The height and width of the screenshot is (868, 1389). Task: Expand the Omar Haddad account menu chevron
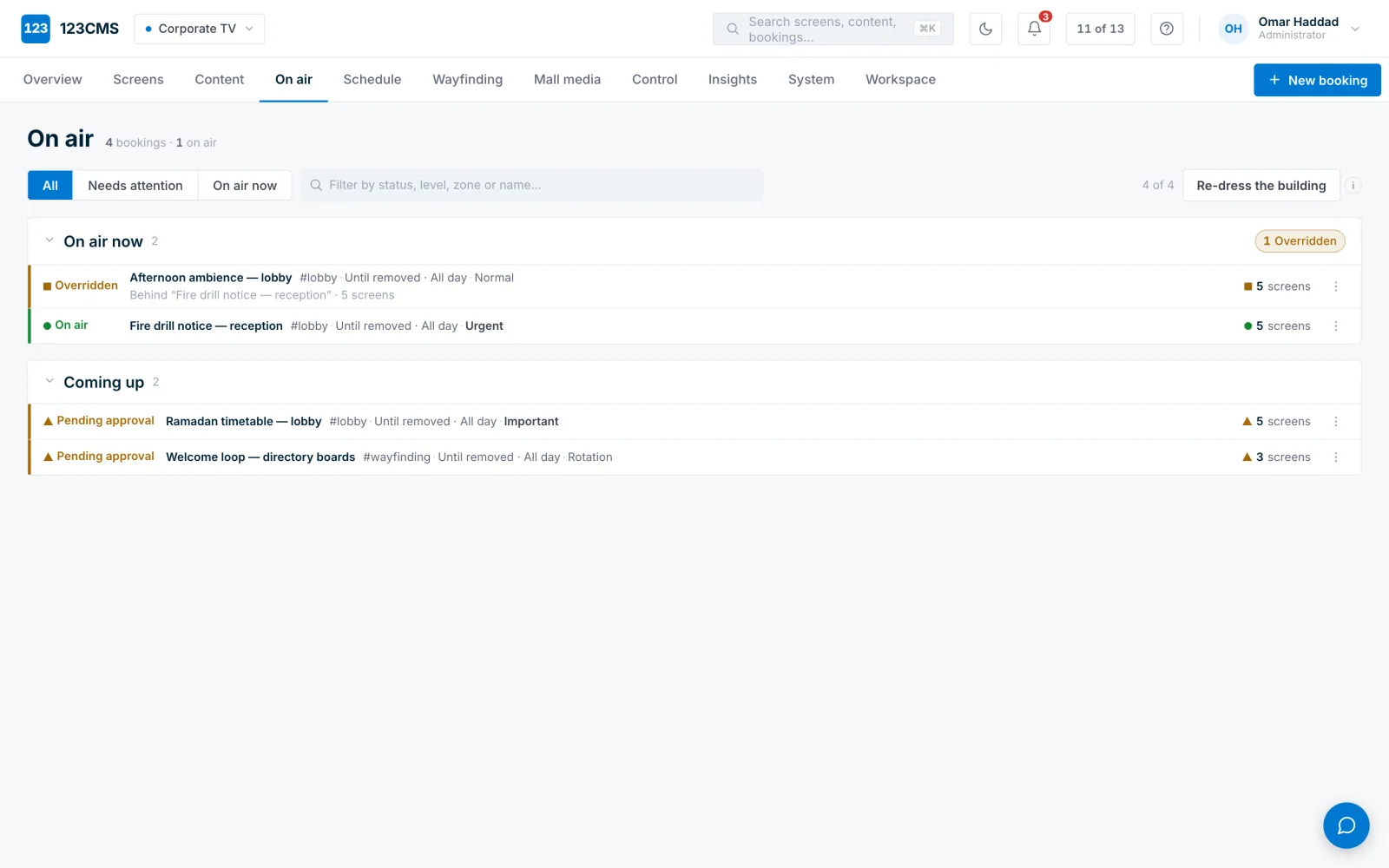pyautogui.click(x=1354, y=29)
